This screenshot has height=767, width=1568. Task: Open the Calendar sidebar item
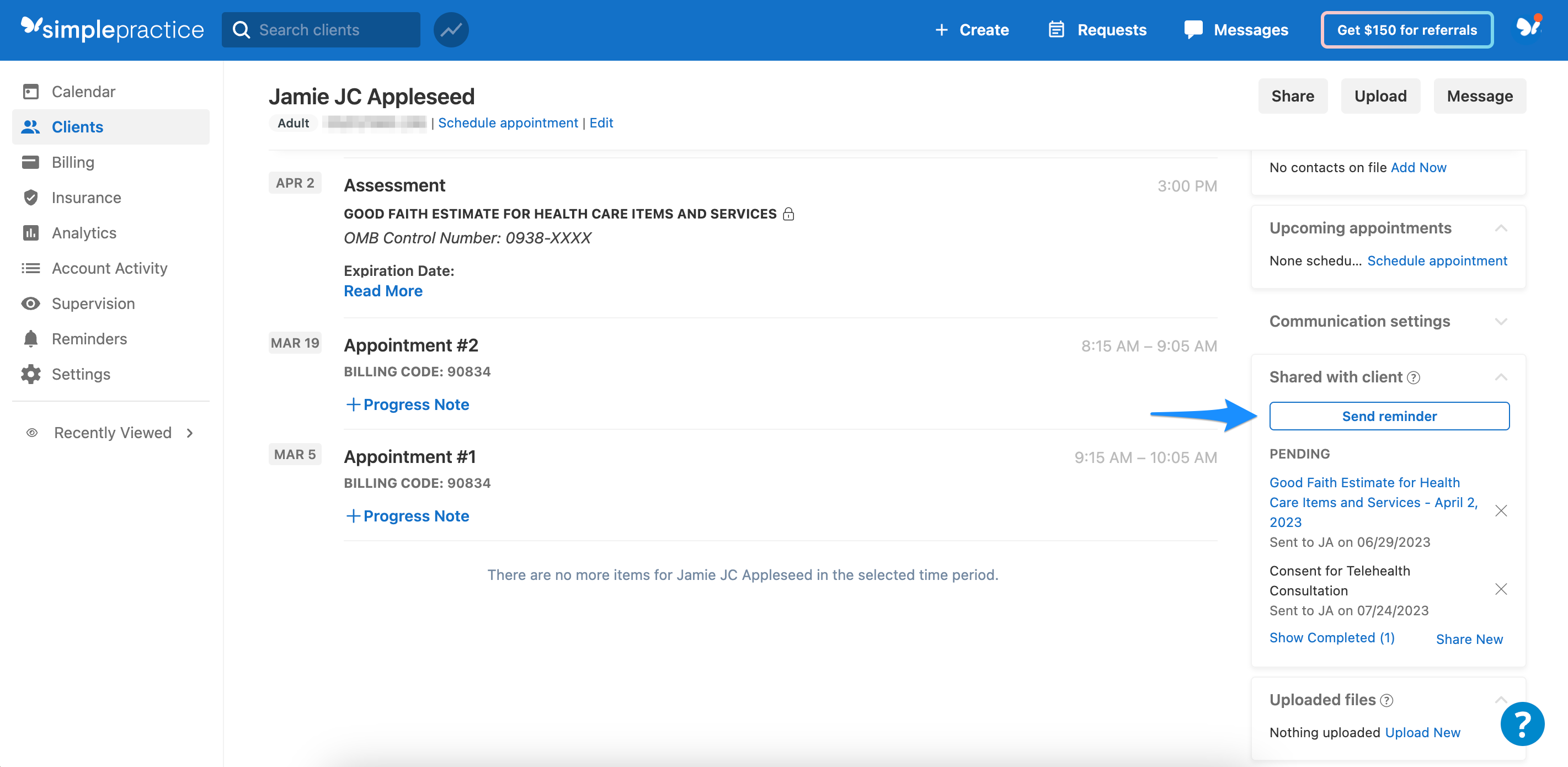pyautogui.click(x=83, y=91)
